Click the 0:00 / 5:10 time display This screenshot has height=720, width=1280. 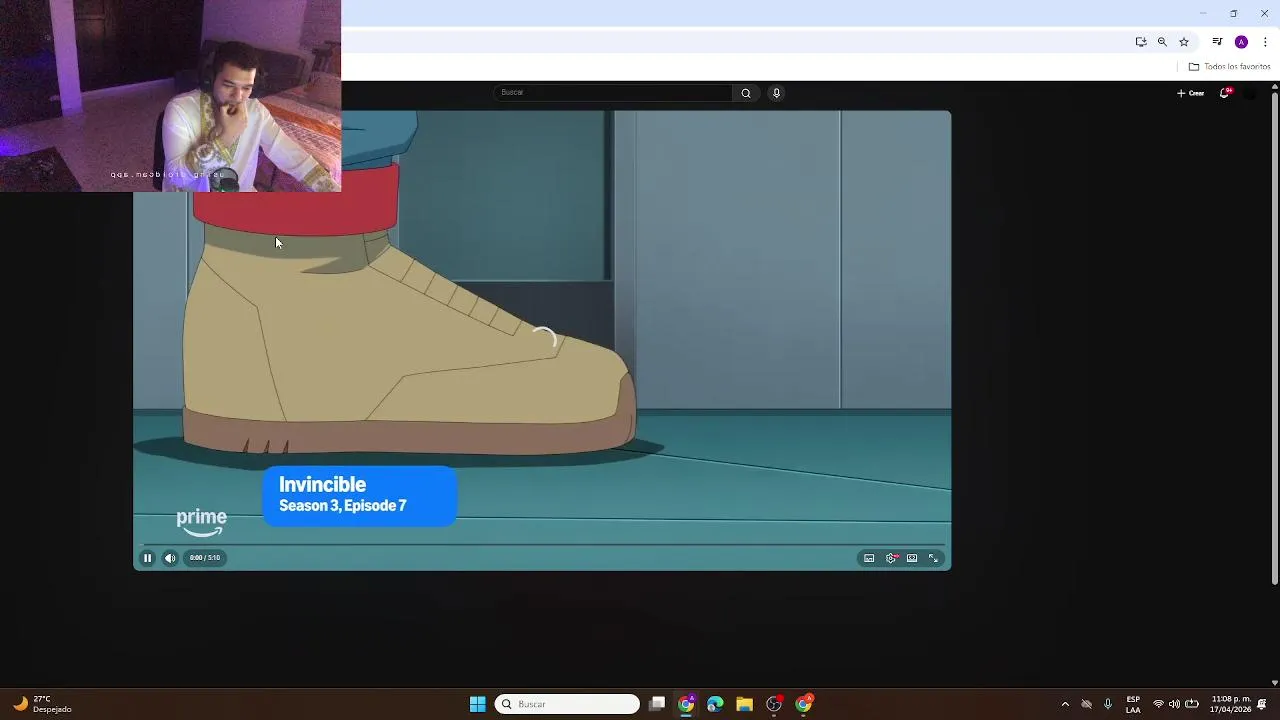click(205, 558)
